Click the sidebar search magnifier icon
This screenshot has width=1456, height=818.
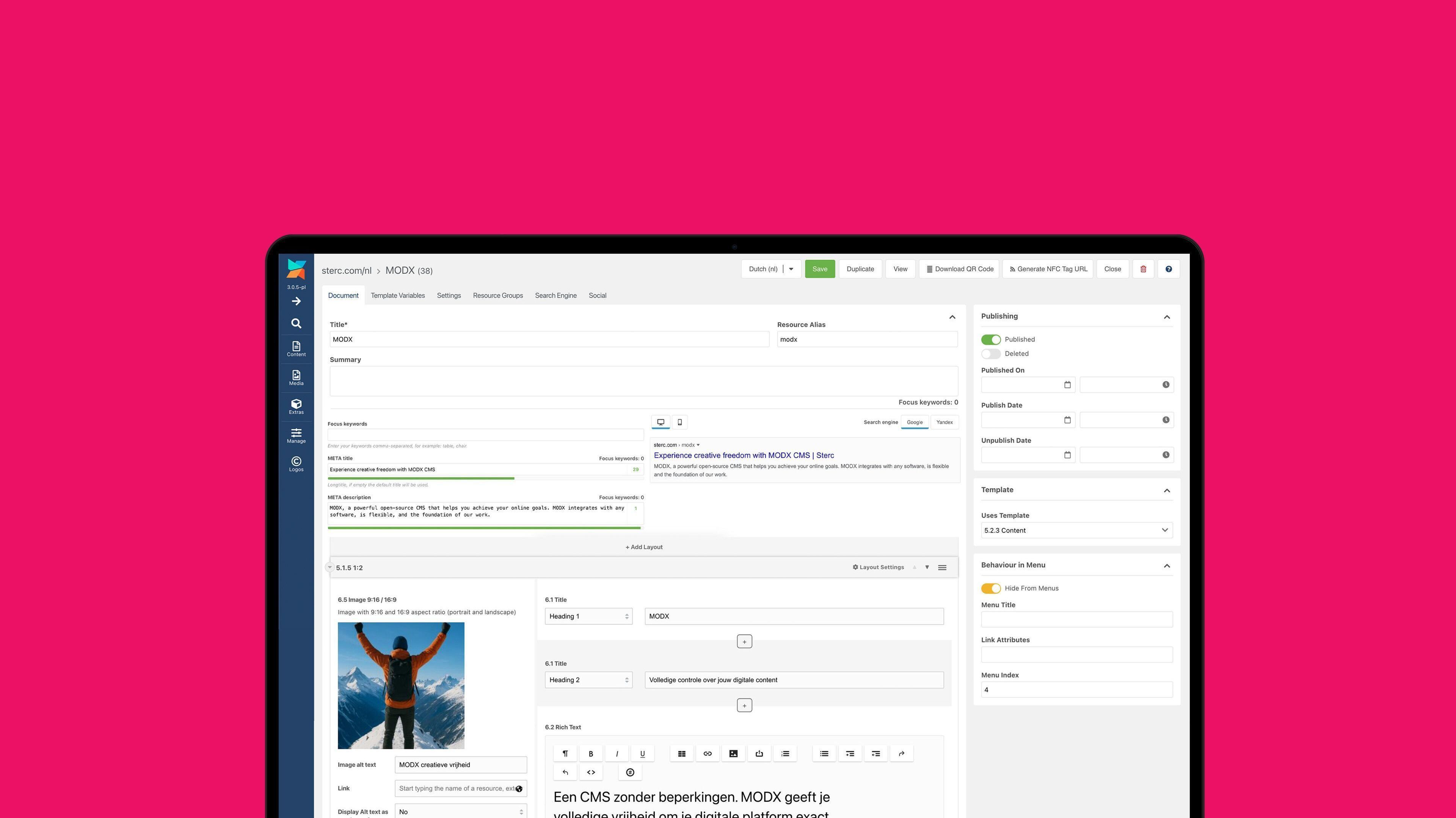click(296, 323)
